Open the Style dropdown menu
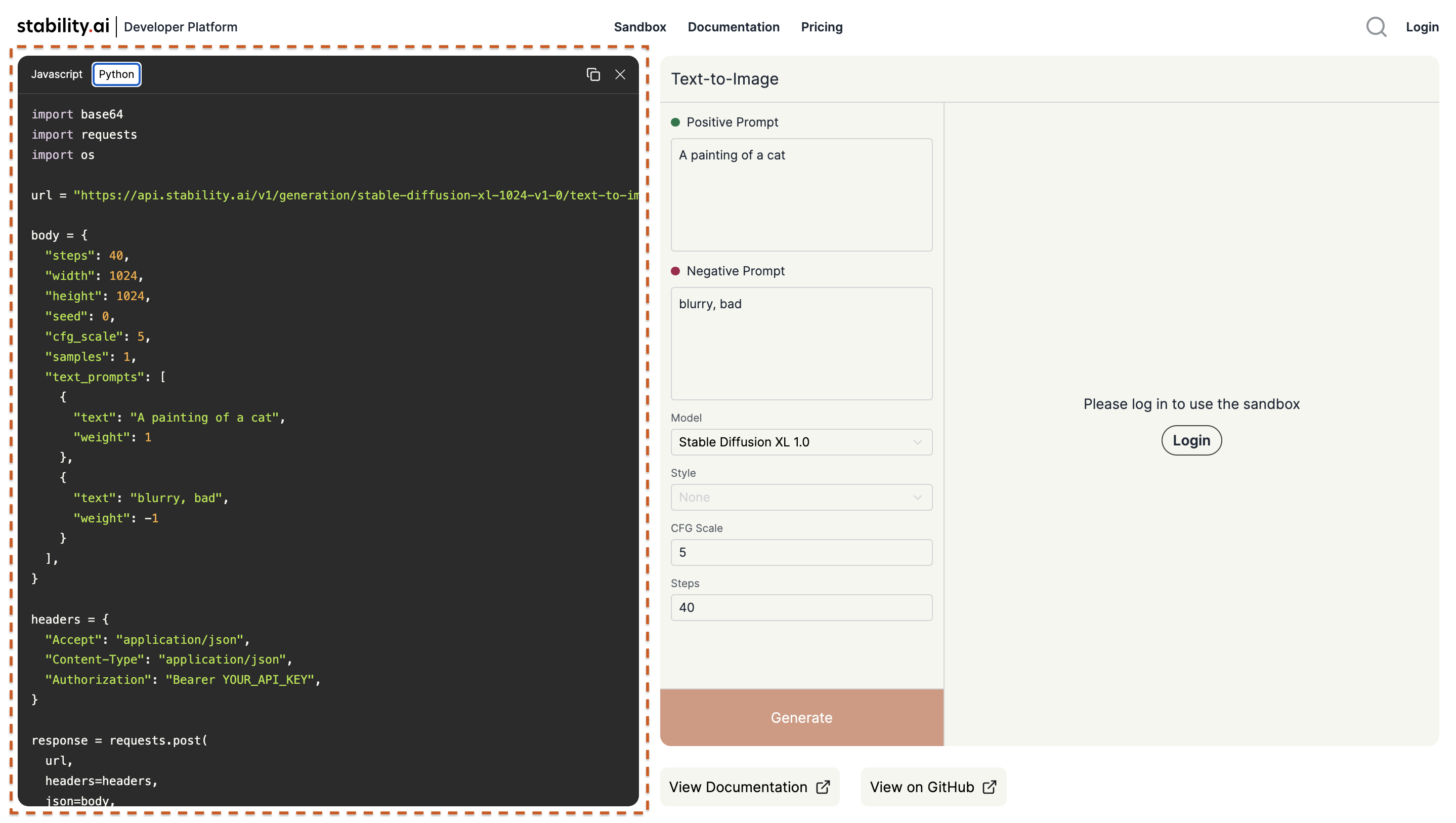 (800, 497)
